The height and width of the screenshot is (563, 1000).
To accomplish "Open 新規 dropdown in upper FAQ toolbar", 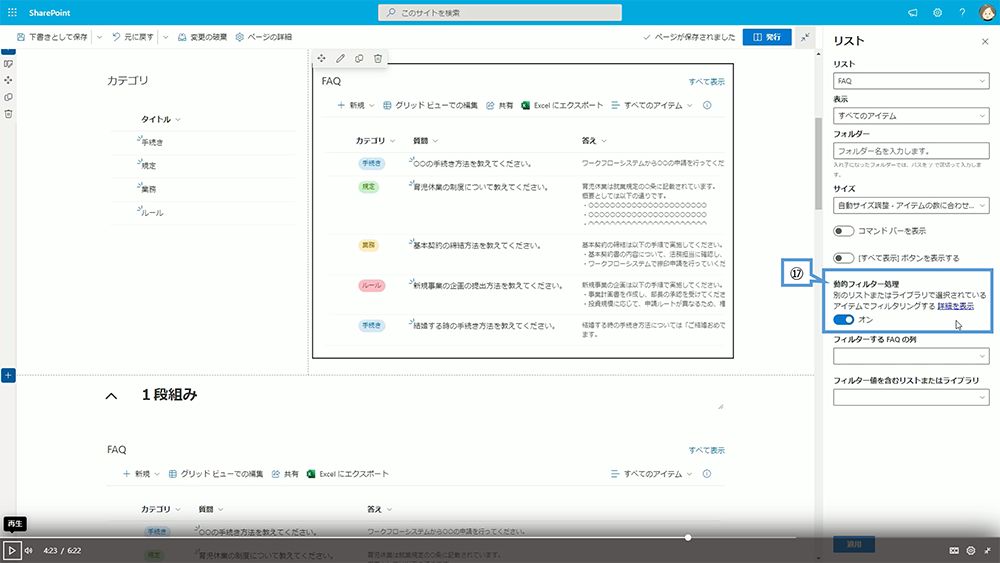I will coord(355,105).
